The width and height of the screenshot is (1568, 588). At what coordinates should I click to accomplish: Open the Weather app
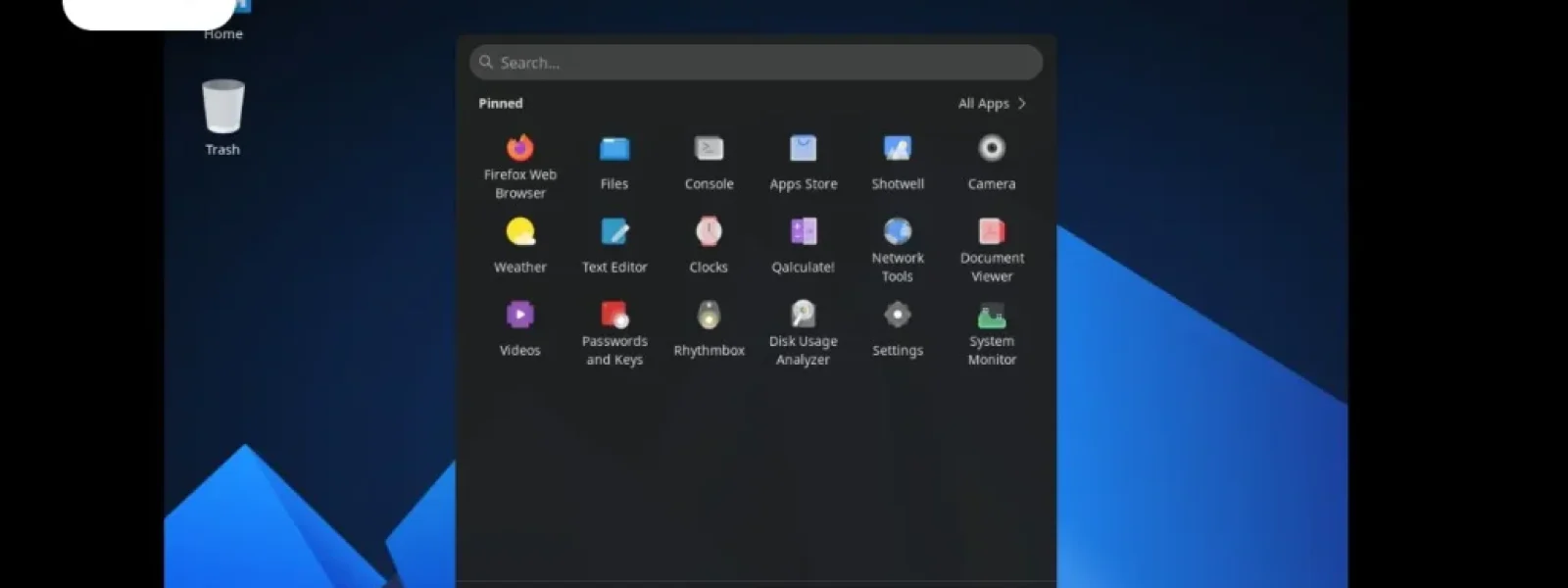[520, 231]
